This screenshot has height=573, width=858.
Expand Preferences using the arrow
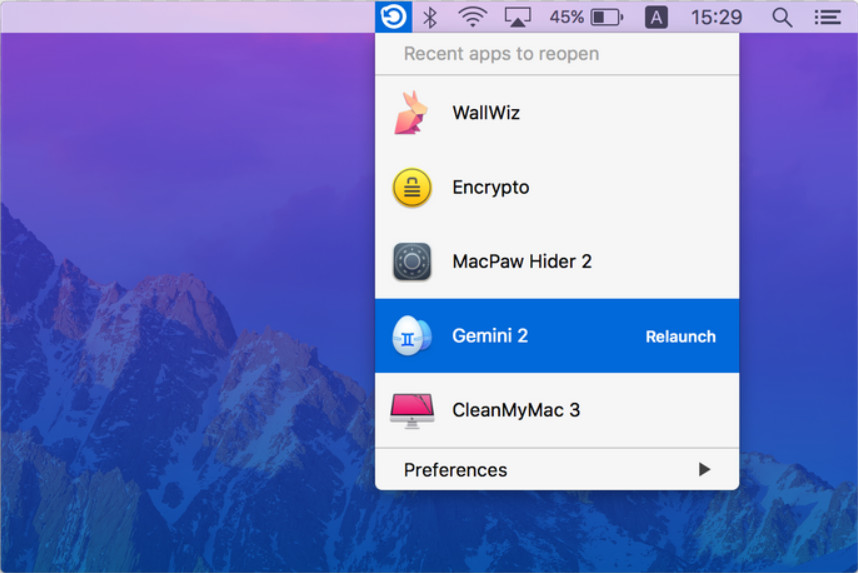[704, 470]
